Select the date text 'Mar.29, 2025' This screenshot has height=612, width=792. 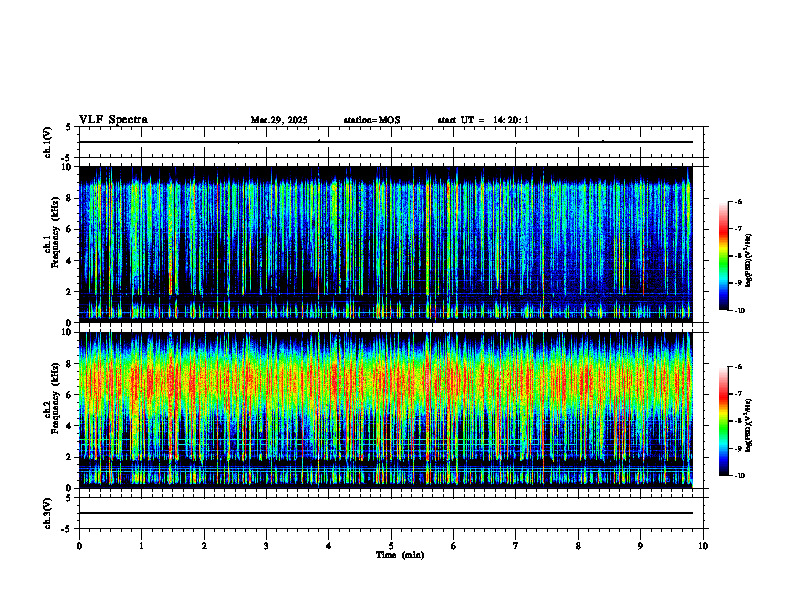279,120
